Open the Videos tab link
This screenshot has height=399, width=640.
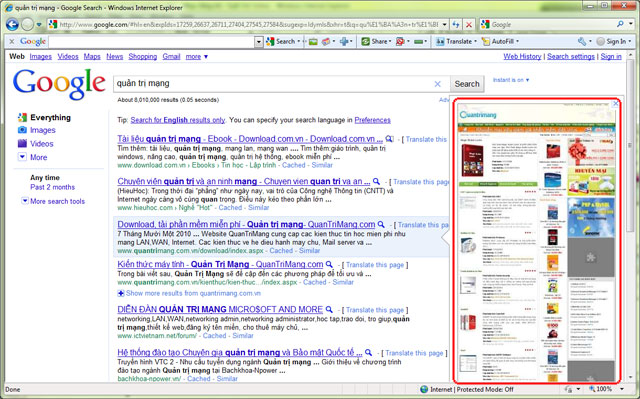tap(68, 56)
